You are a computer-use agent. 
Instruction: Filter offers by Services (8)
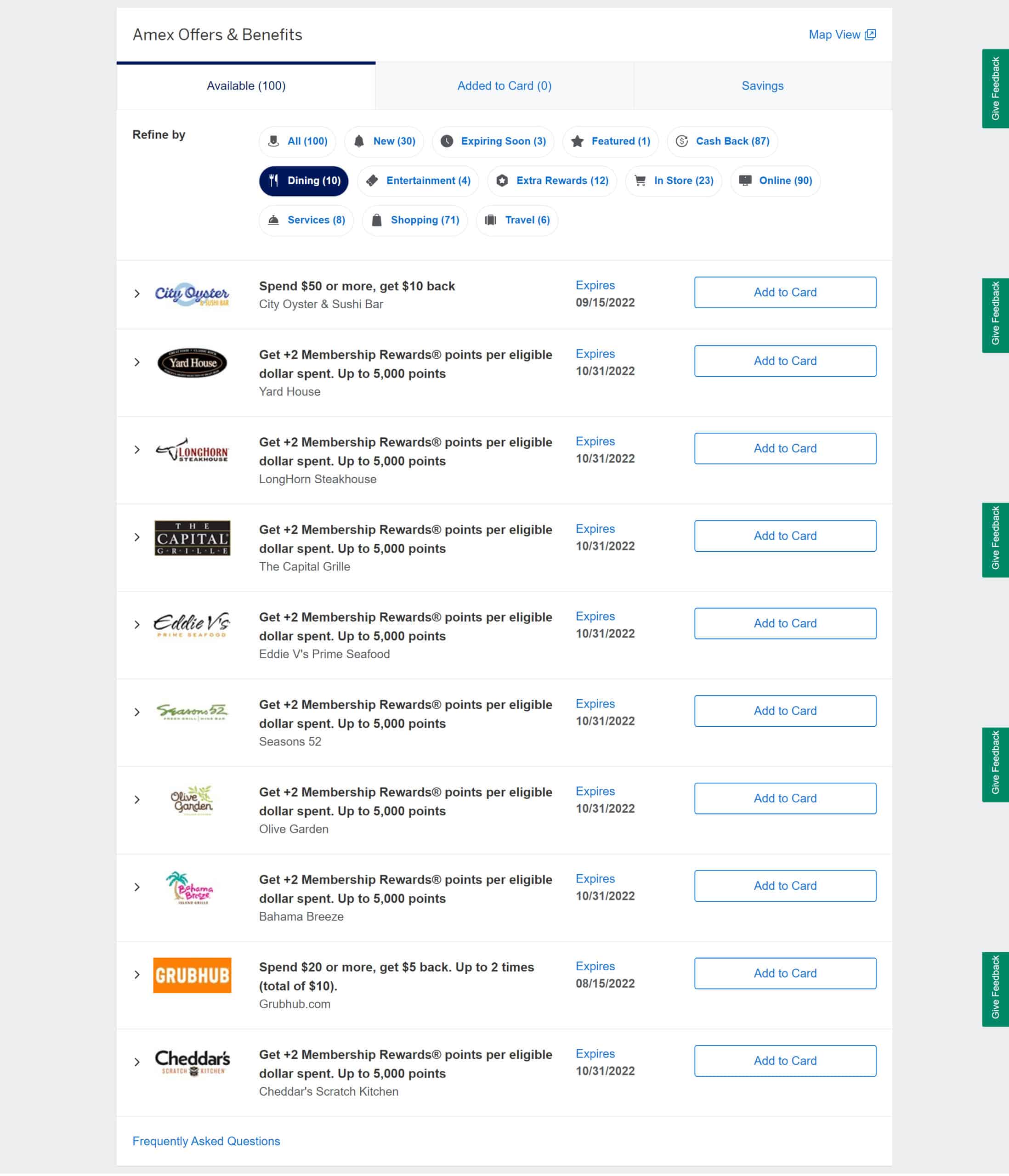pos(306,220)
